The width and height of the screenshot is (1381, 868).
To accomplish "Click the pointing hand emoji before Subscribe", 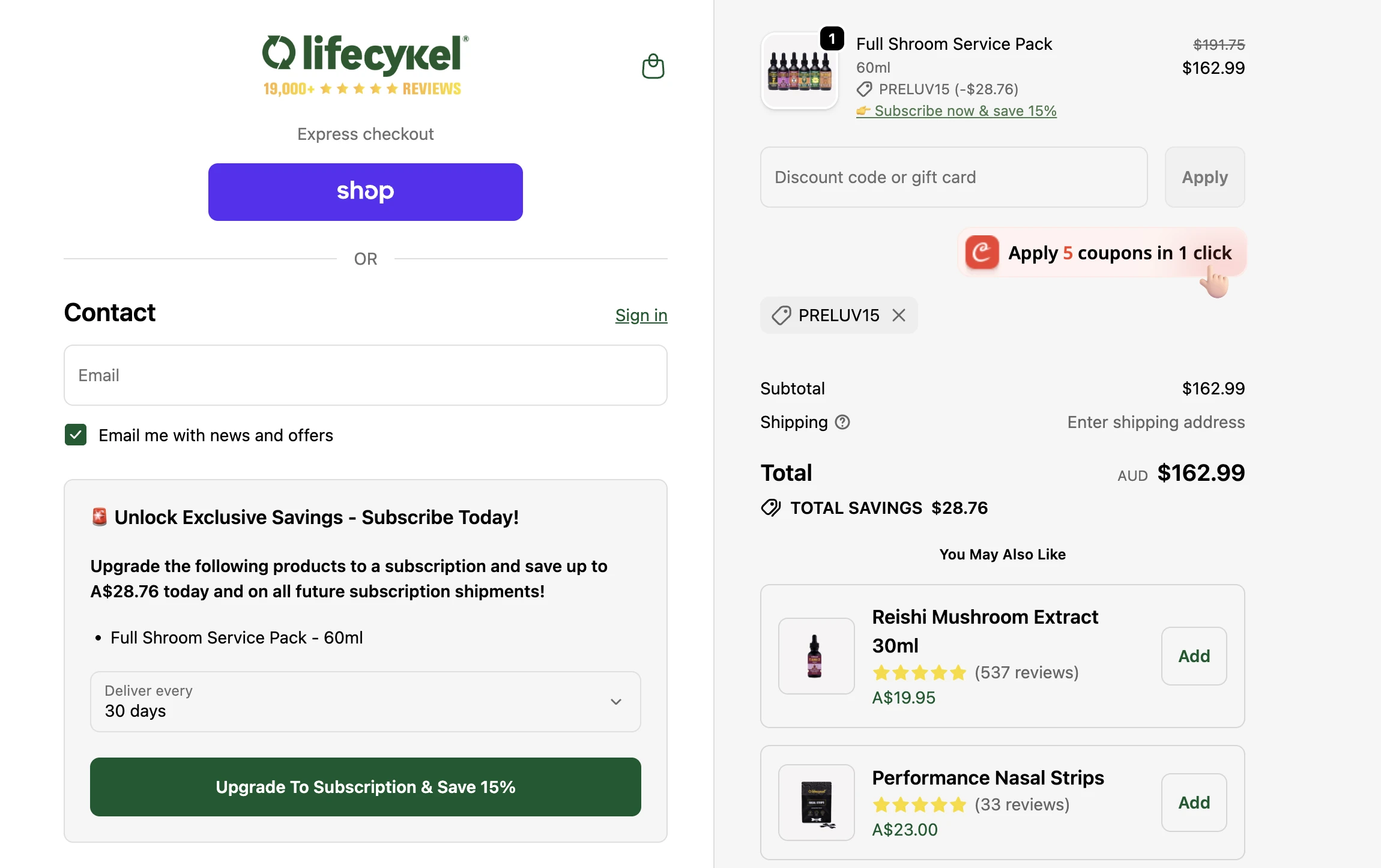I will (x=863, y=110).
